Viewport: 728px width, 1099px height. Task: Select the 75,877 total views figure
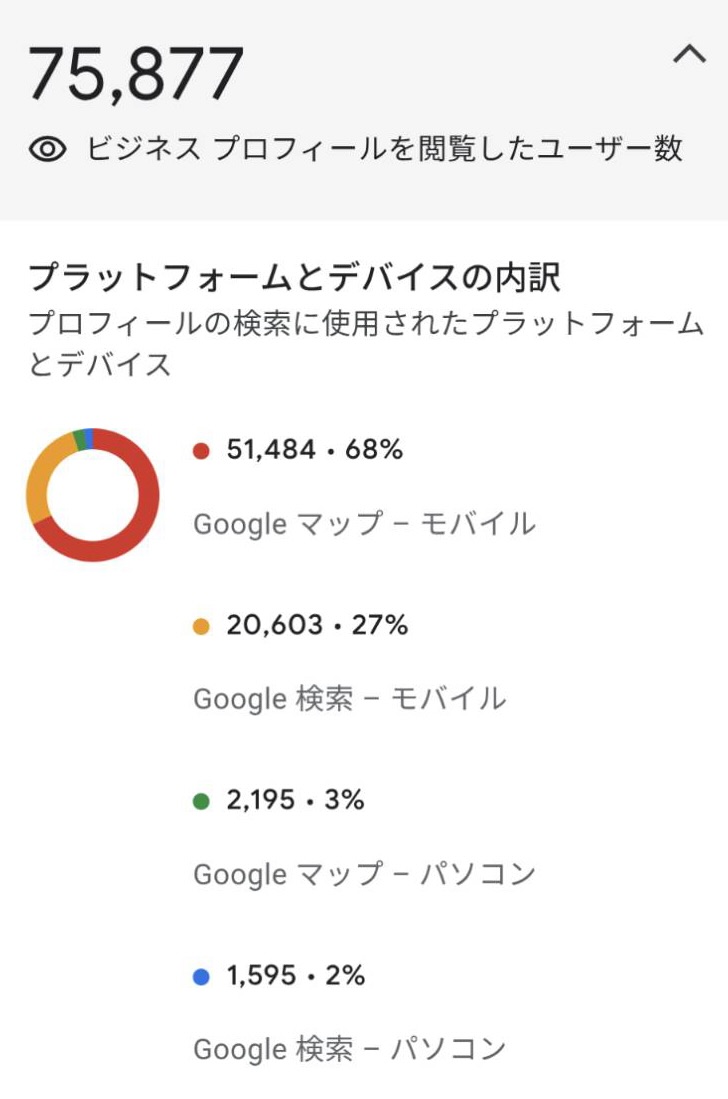136,69
